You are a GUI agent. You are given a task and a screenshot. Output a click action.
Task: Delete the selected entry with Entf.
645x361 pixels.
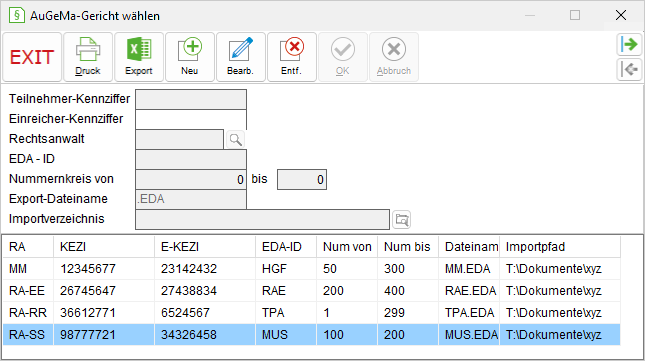292,57
